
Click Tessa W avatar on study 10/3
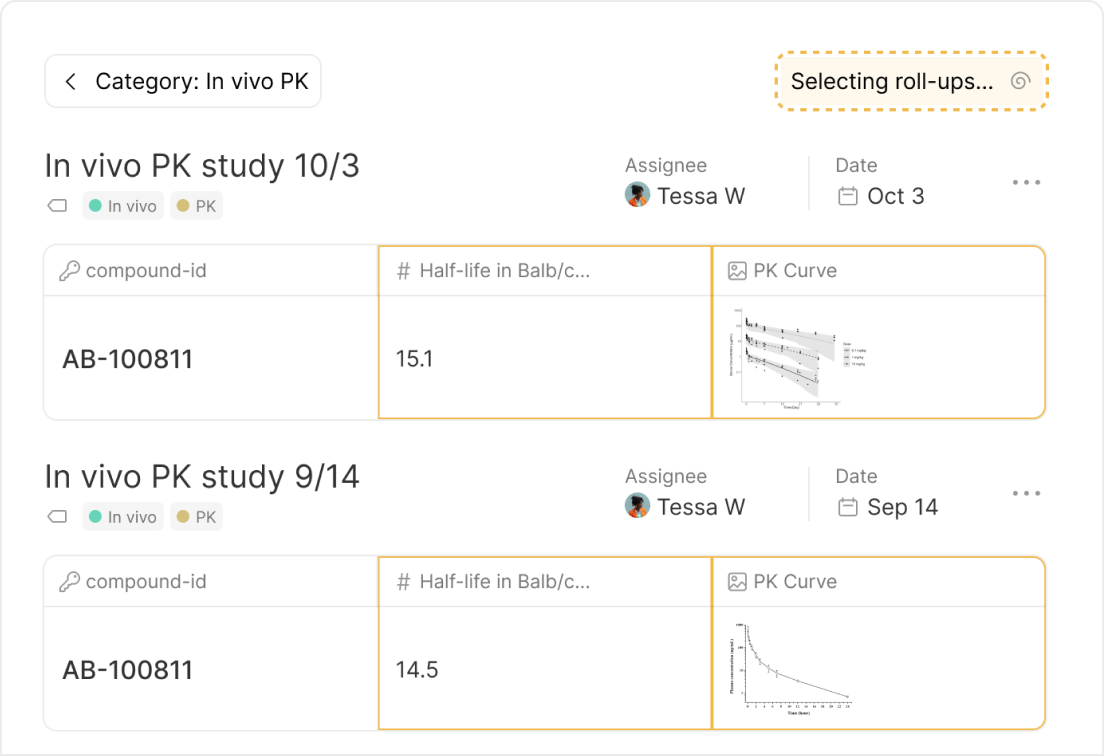click(x=637, y=195)
